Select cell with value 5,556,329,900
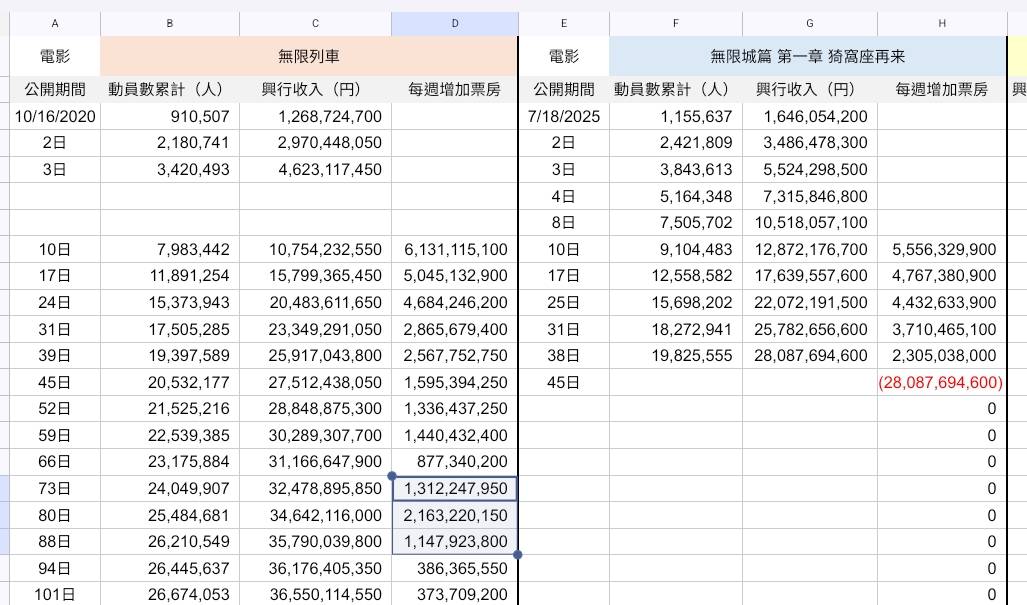This screenshot has height=605, width=1027. coord(942,249)
